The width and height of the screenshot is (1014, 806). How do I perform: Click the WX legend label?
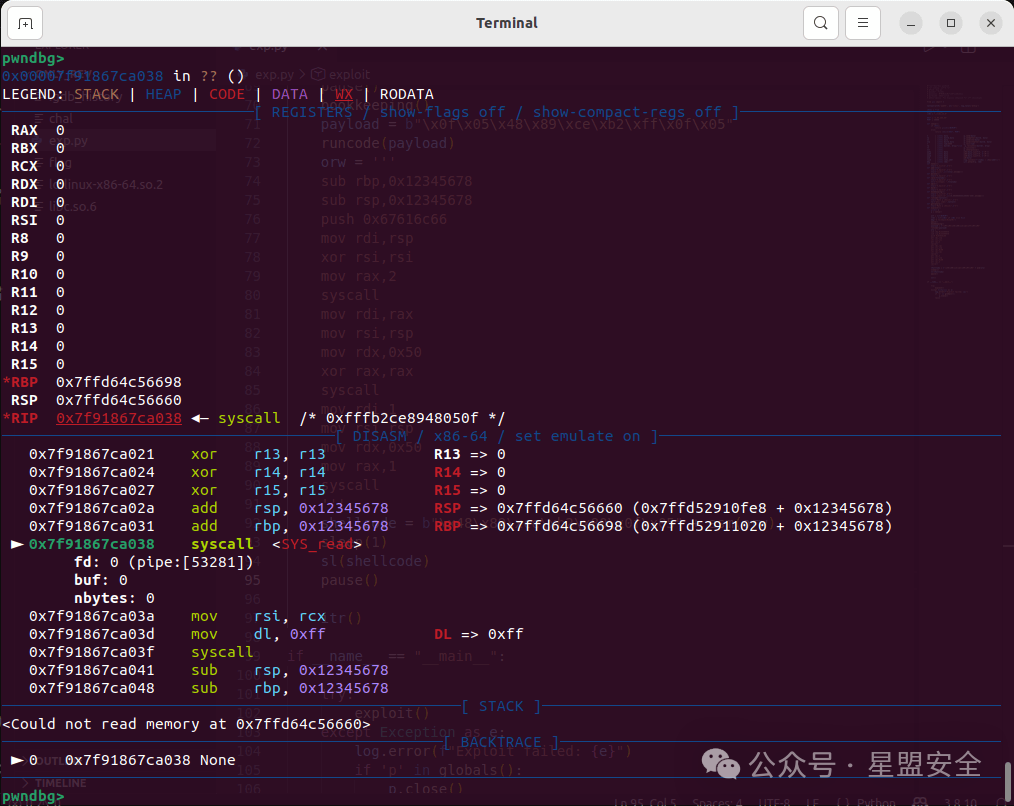click(x=343, y=94)
